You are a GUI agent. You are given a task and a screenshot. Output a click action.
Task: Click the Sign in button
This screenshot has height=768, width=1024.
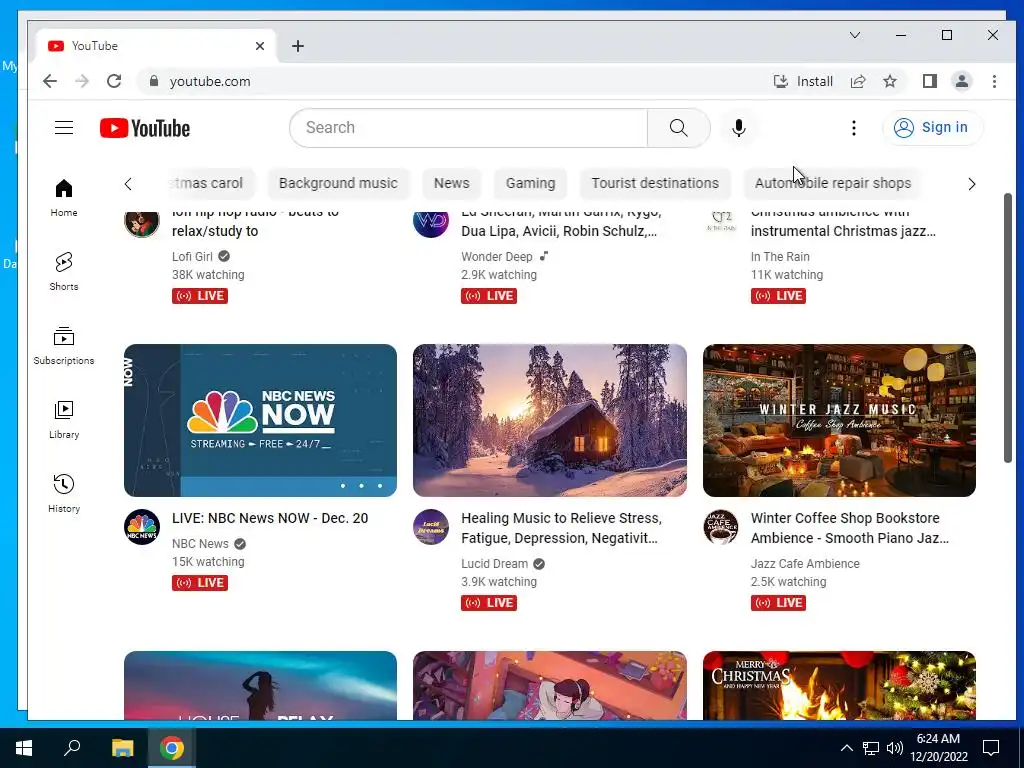tap(932, 127)
